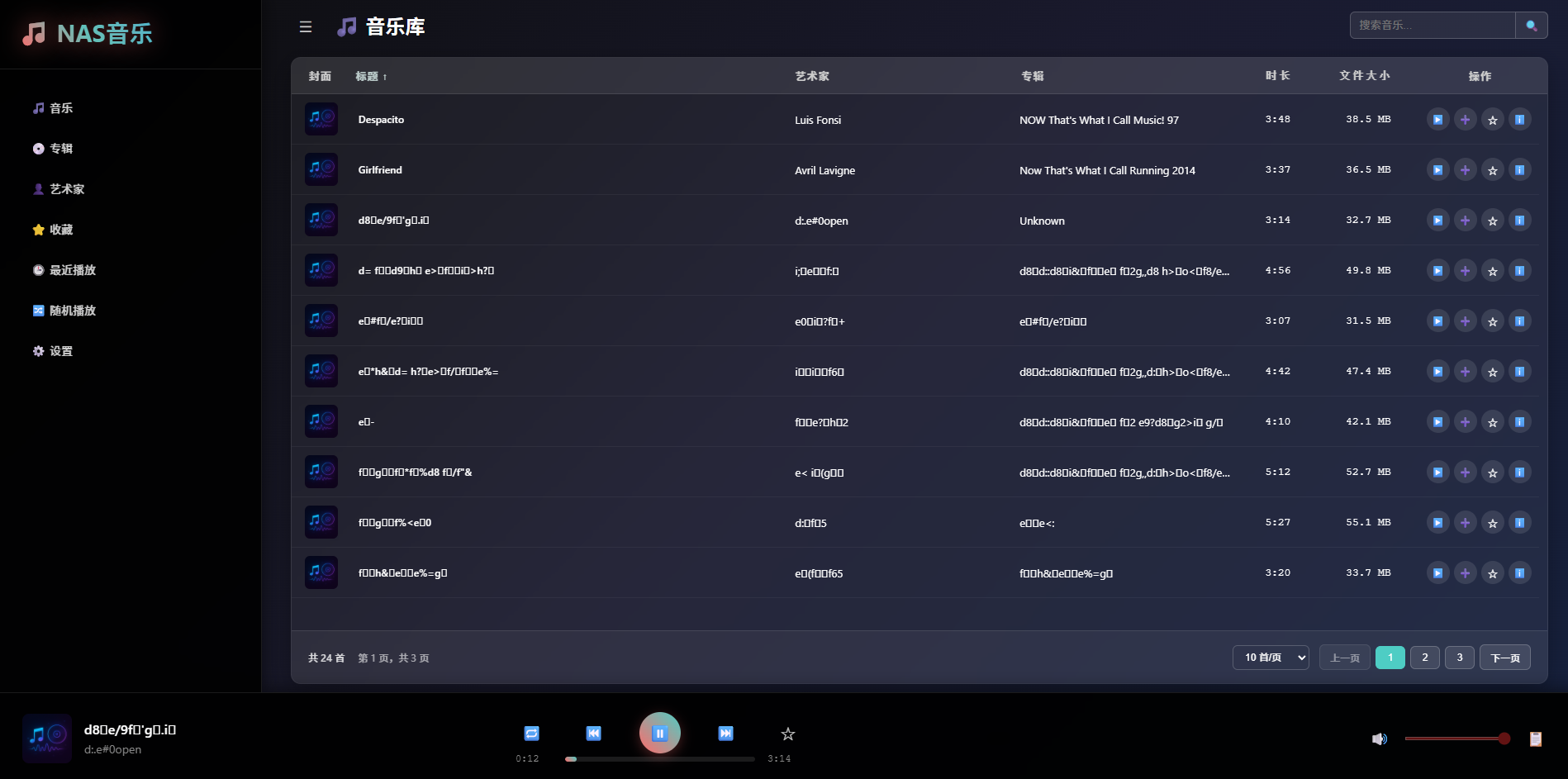Adjust the volume slider
Image resolution: width=1568 pixels, height=779 pixels.
pyautogui.click(x=1457, y=739)
